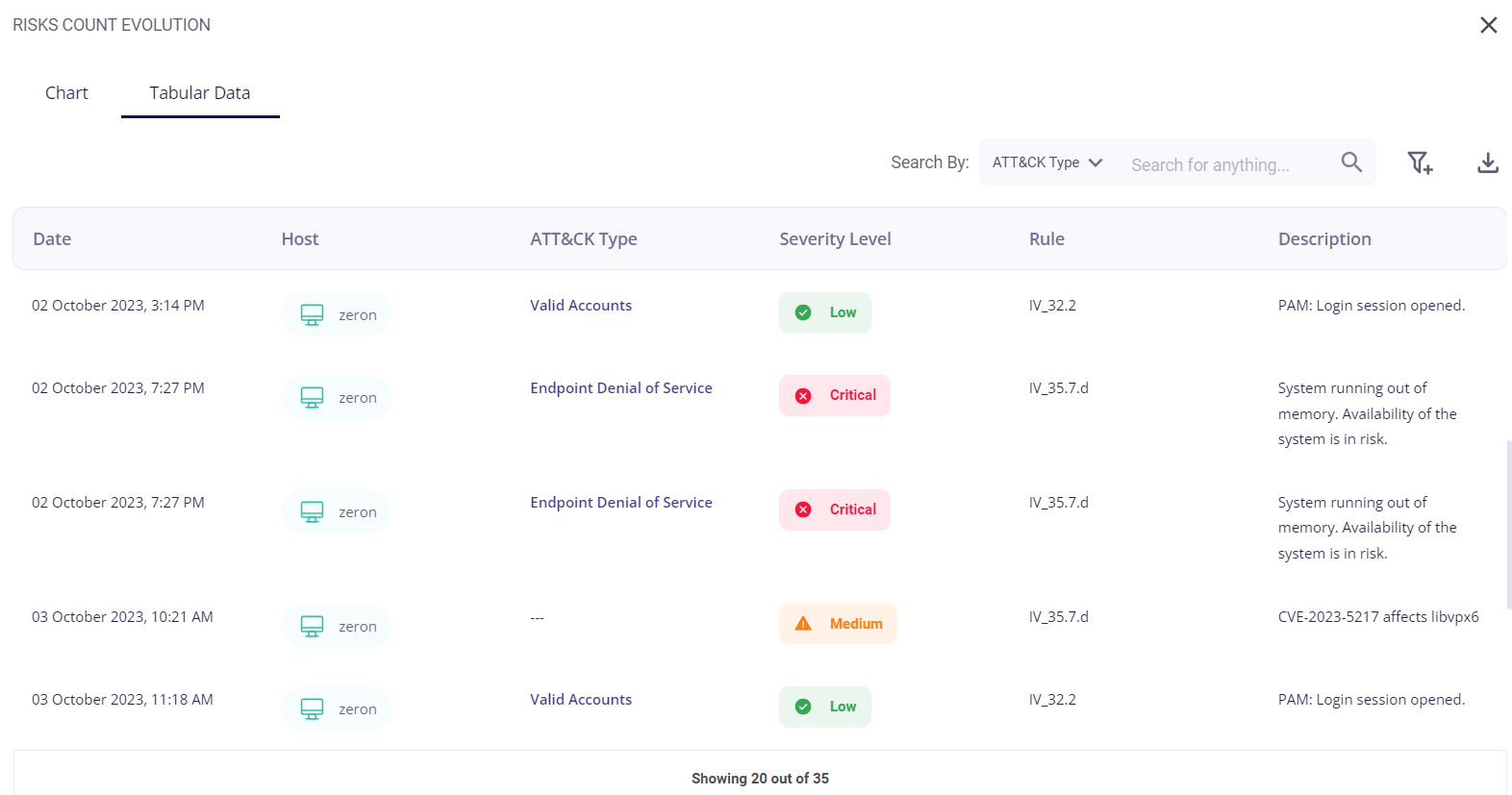Open the ATT&CK Type search-by dropdown
This screenshot has height=795, width=1512.
(x=1046, y=162)
